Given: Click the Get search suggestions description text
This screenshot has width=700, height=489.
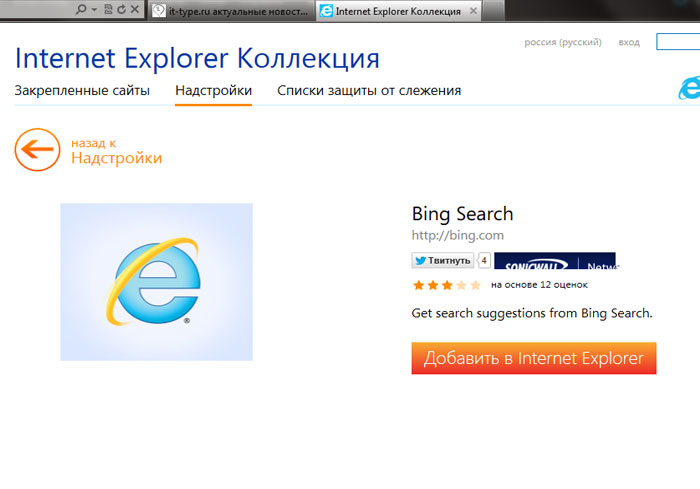Looking at the screenshot, I should [532, 313].
